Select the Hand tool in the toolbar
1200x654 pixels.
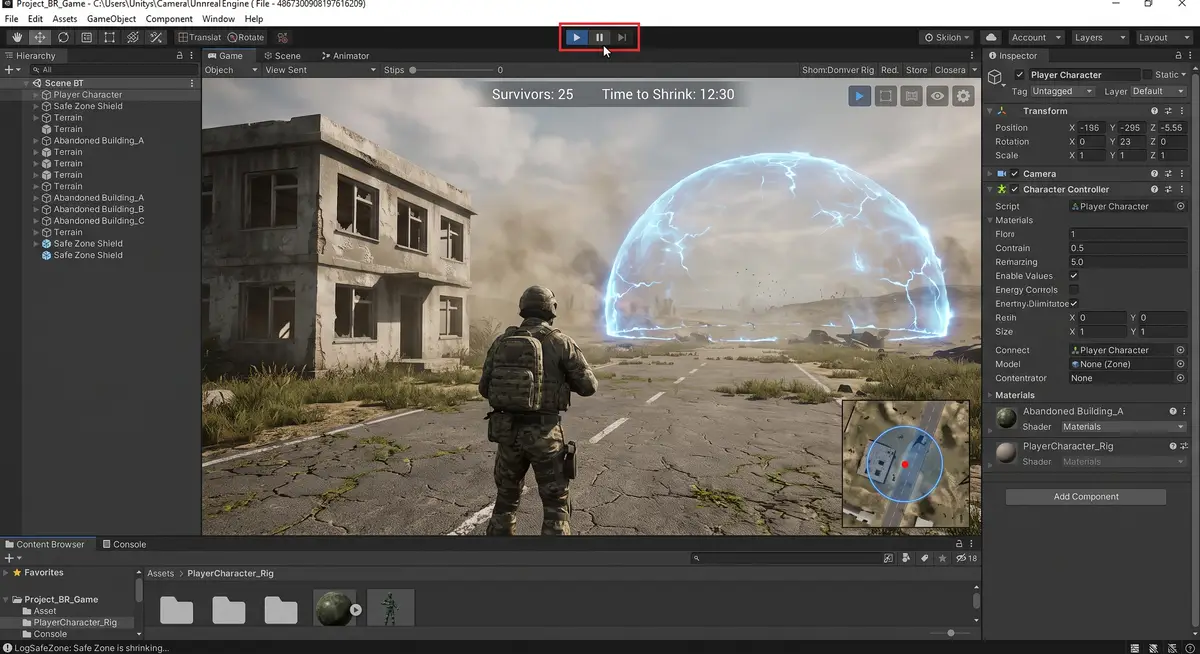17,37
